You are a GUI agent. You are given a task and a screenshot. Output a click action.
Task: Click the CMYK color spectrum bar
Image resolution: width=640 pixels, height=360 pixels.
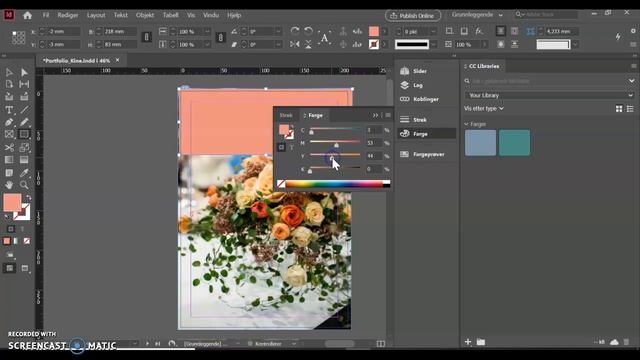(x=334, y=184)
